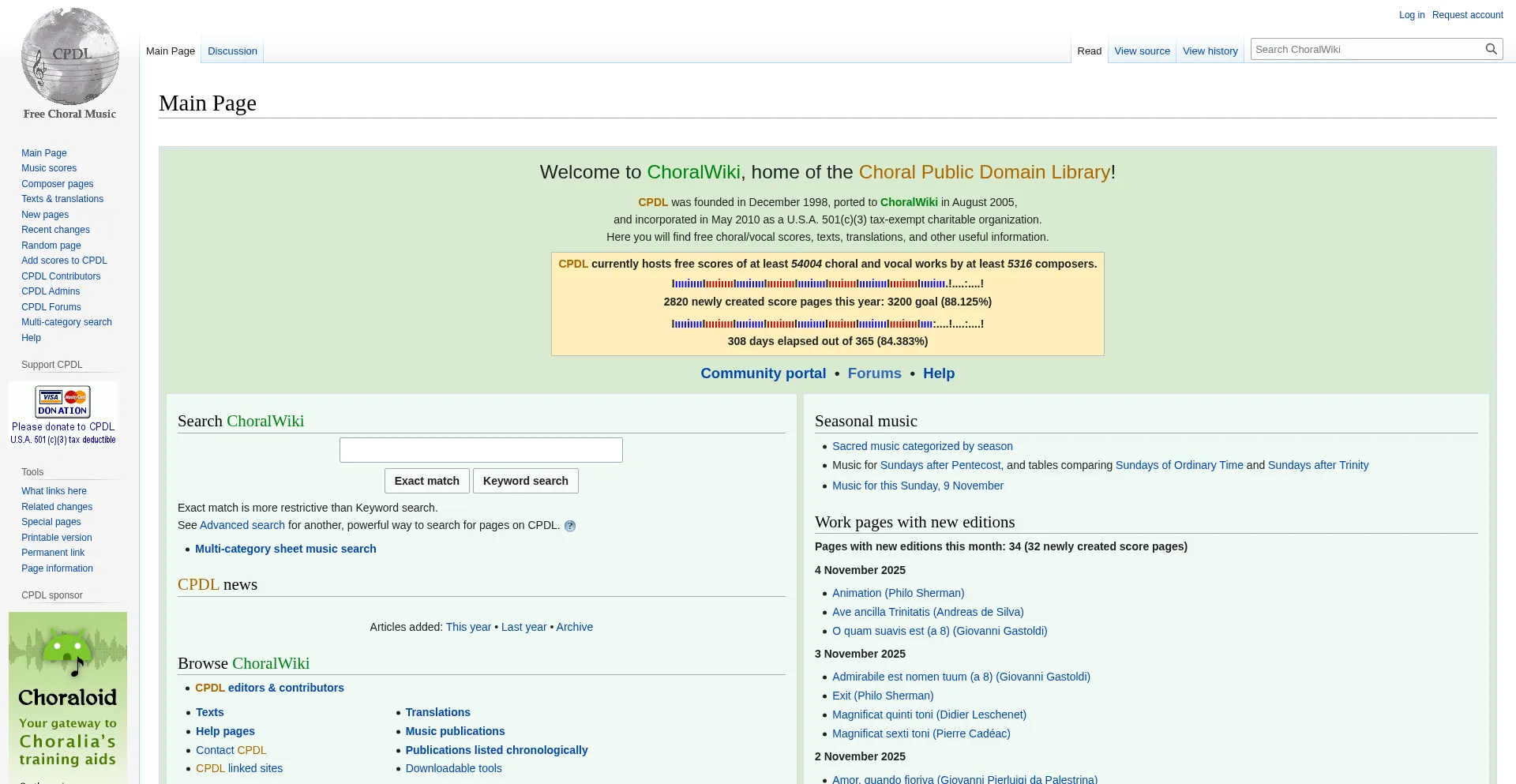Click the CPDL globe logo
This screenshot has height=784, width=1516.
[69, 57]
